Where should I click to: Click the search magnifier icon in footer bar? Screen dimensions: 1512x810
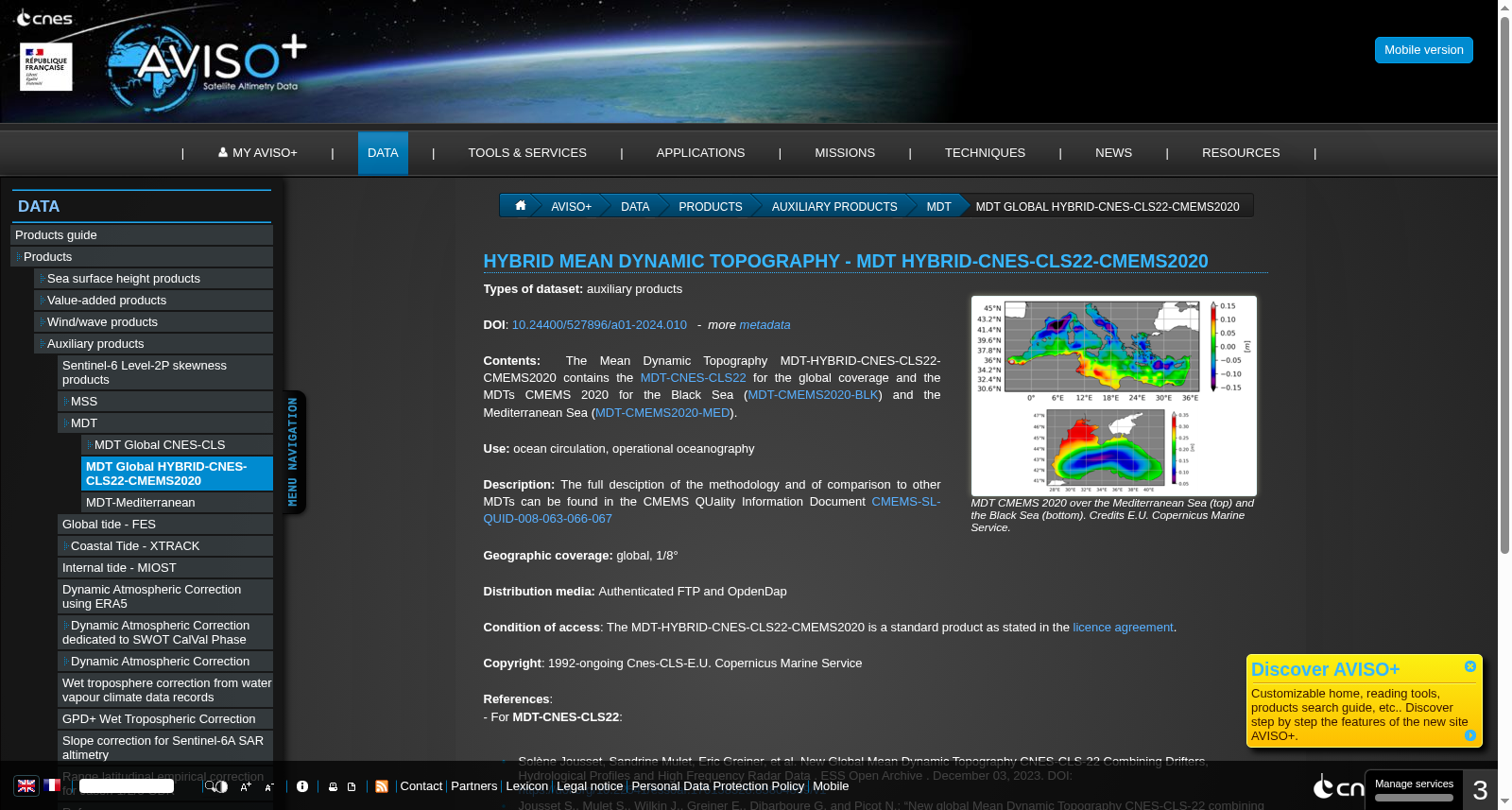pos(210,786)
